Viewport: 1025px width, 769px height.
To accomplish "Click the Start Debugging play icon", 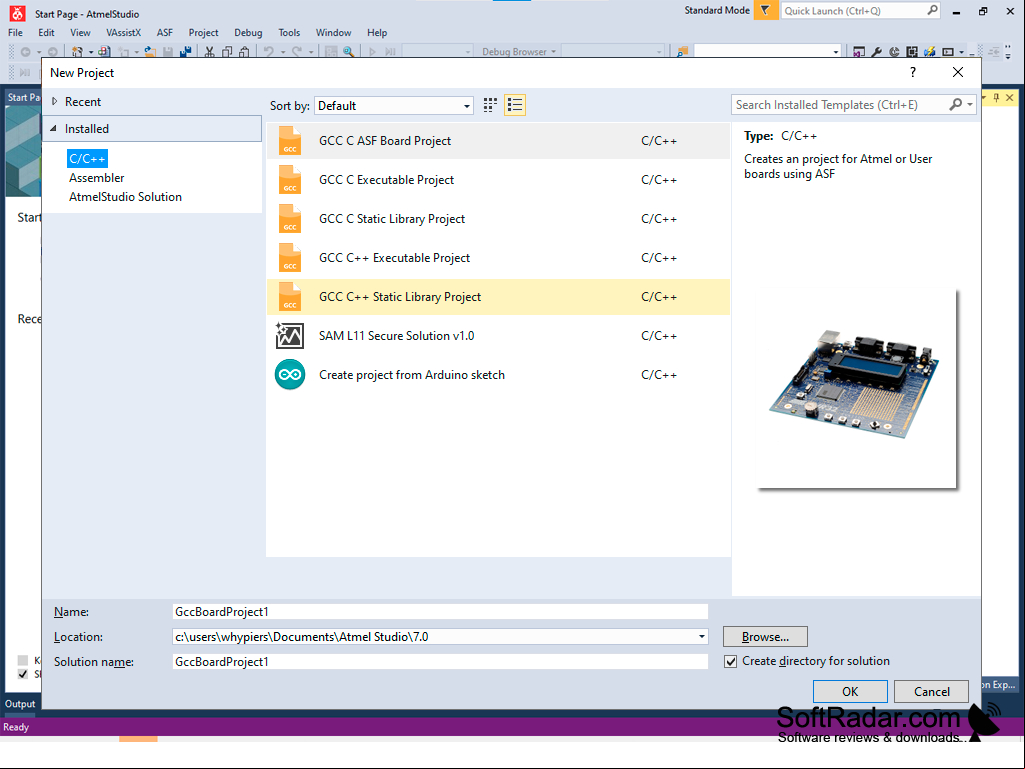I will click(372, 52).
